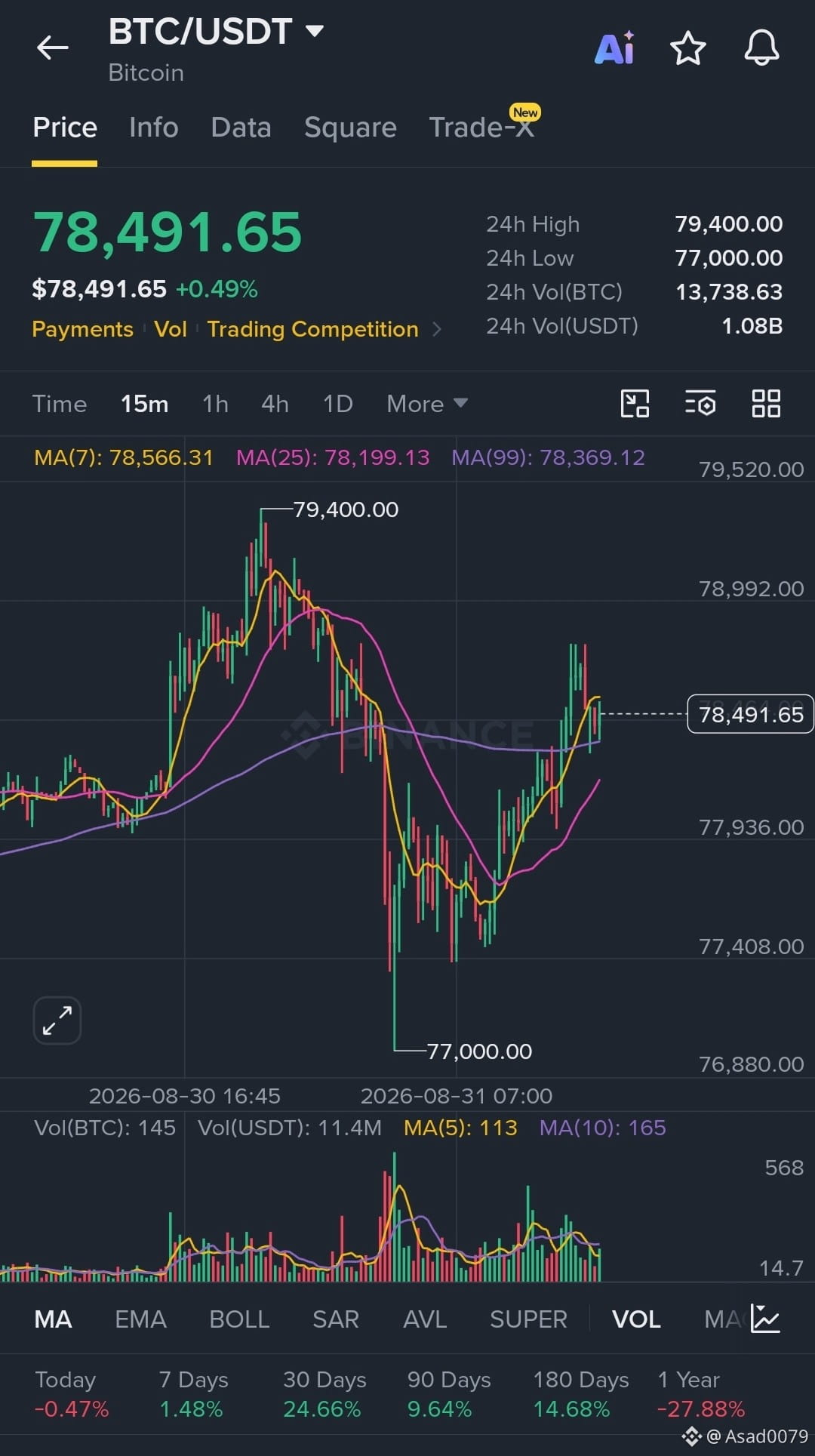The height and width of the screenshot is (1456, 815).
Task: Tap the Vol(BTC): 145 label
Action: 105,1128
